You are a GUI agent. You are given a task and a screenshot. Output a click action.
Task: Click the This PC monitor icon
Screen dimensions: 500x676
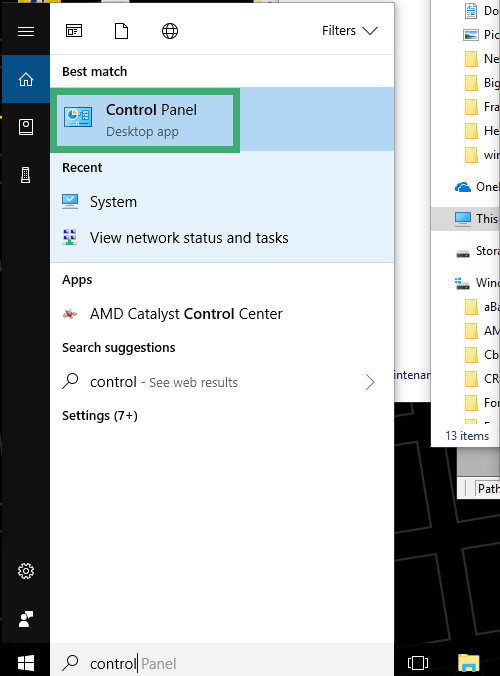pyautogui.click(x=463, y=219)
